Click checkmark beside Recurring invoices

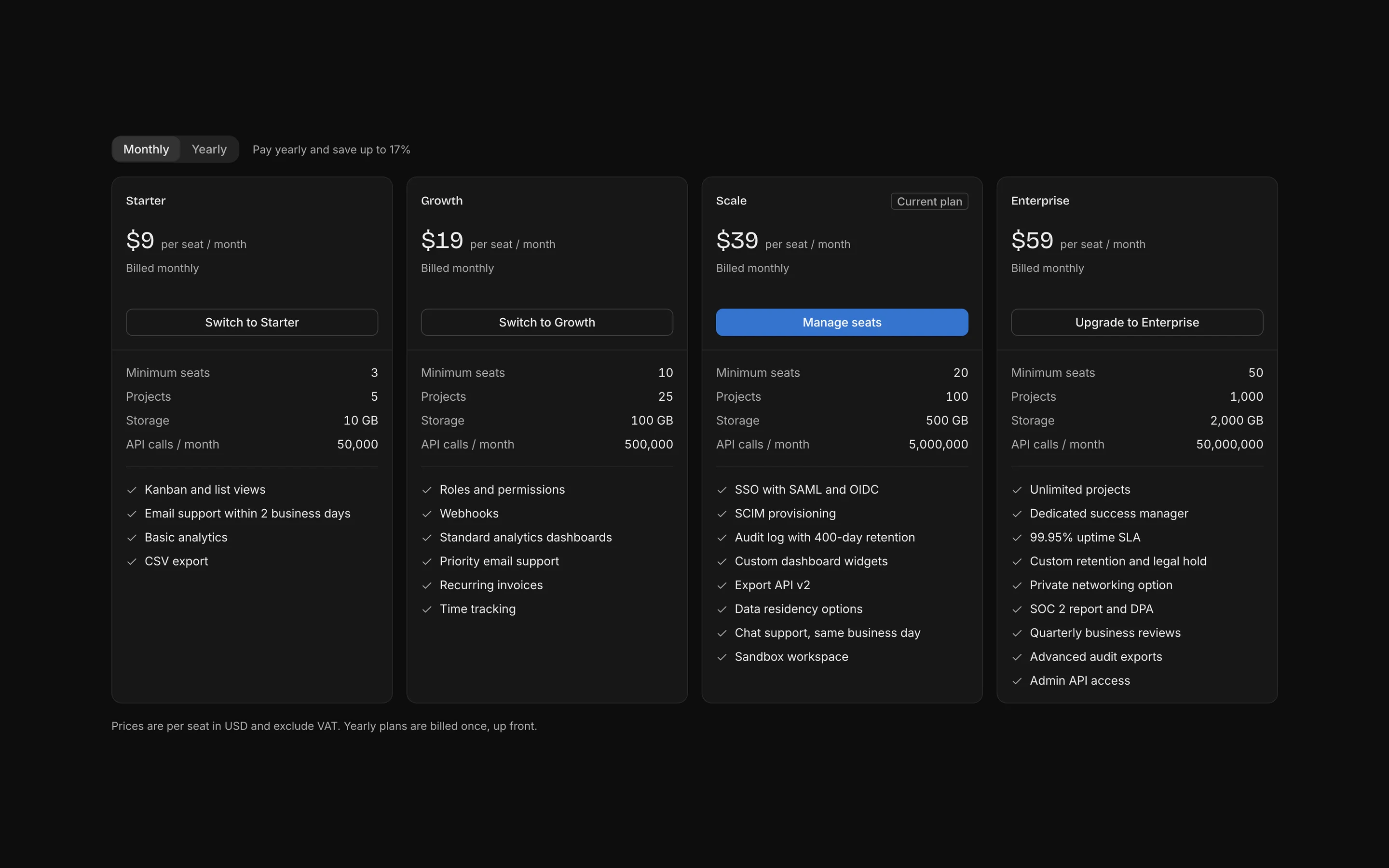tap(427, 585)
